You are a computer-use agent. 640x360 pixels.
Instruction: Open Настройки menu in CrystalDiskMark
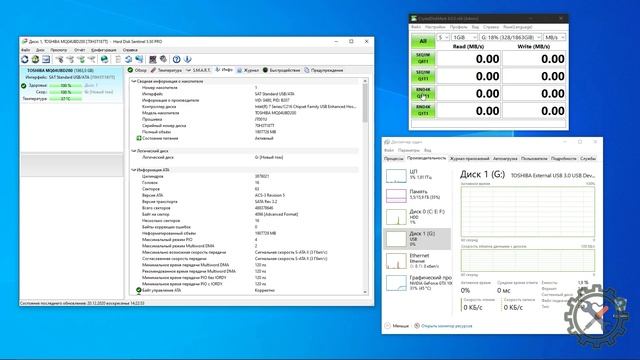(x=435, y=27)
